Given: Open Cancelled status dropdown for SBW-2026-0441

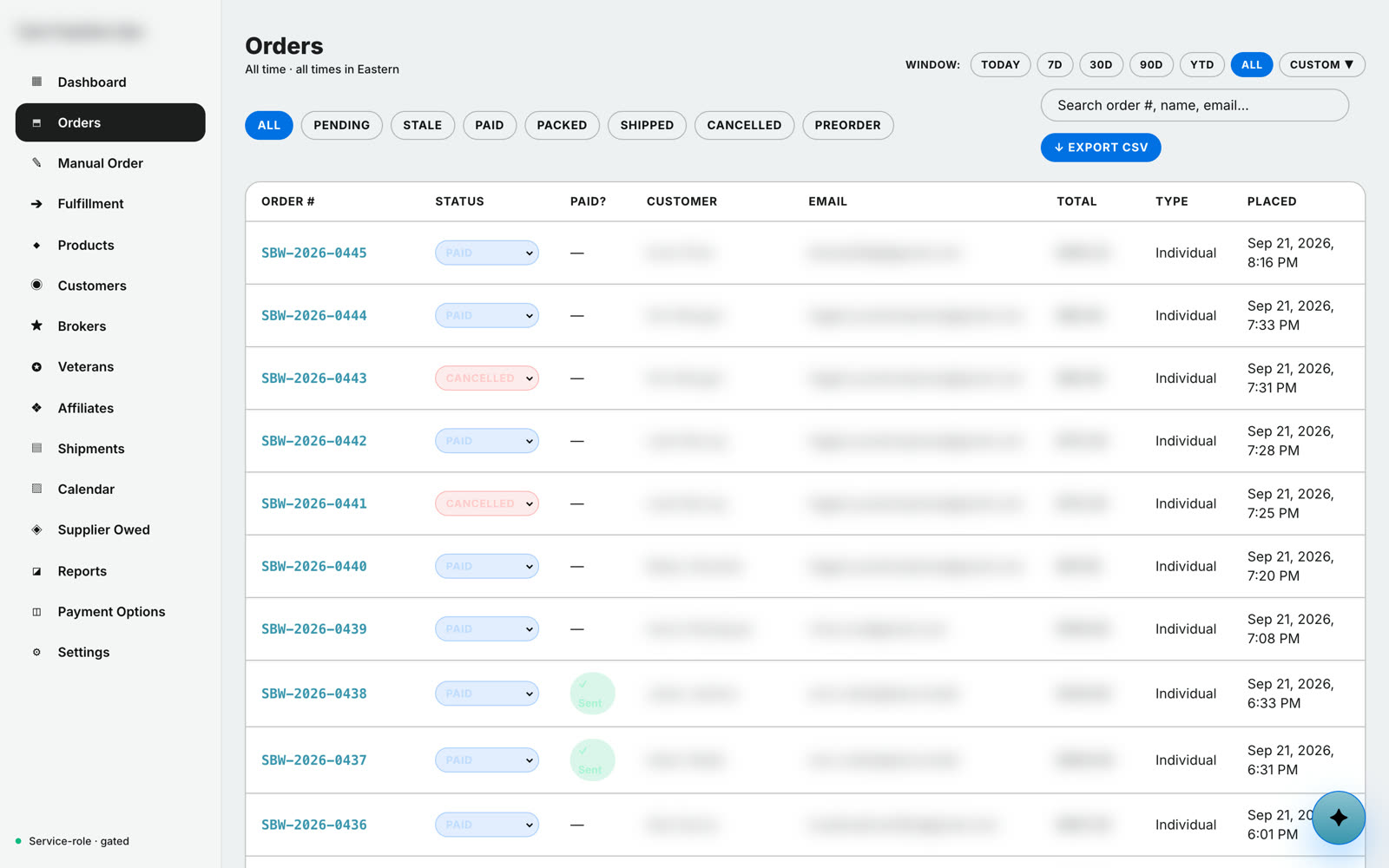Looking at the screenshot, I should click(x=487, y=503).
